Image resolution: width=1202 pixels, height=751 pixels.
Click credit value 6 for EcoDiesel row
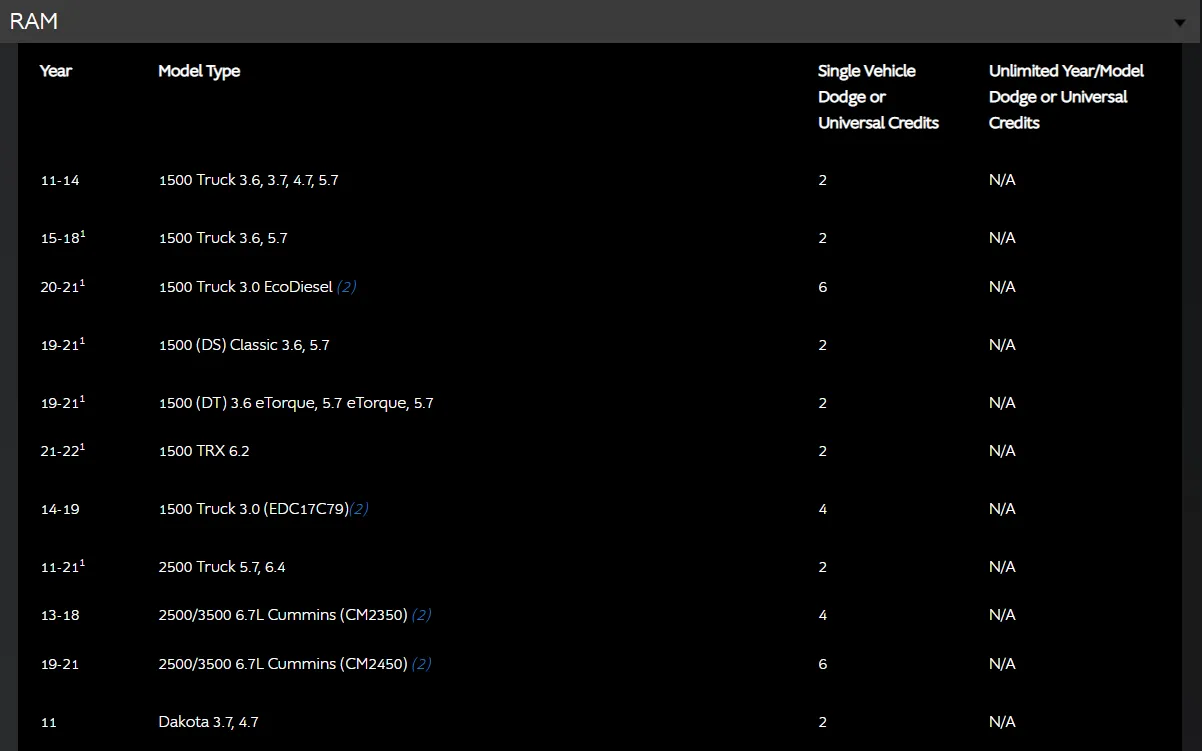pos(822,287)
